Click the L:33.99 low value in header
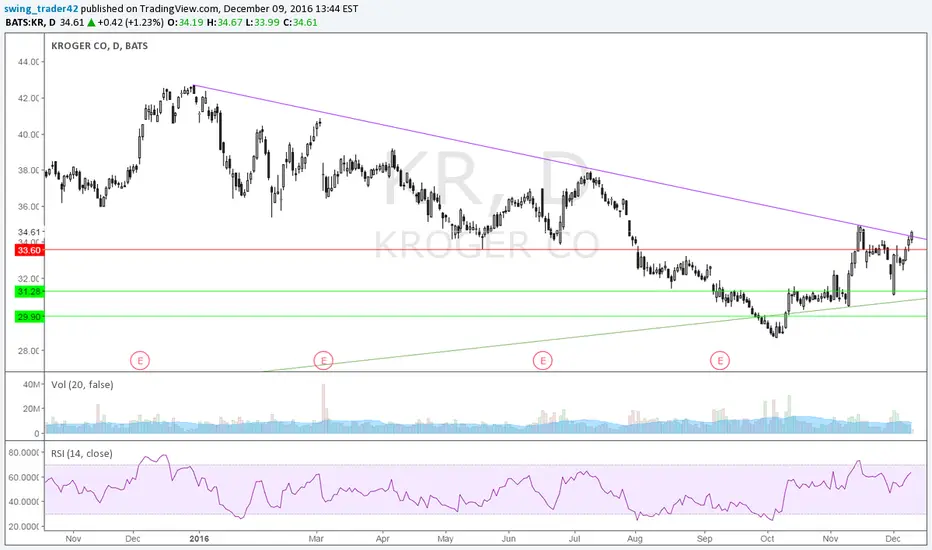Screen dimensions: 932x550 262,23
